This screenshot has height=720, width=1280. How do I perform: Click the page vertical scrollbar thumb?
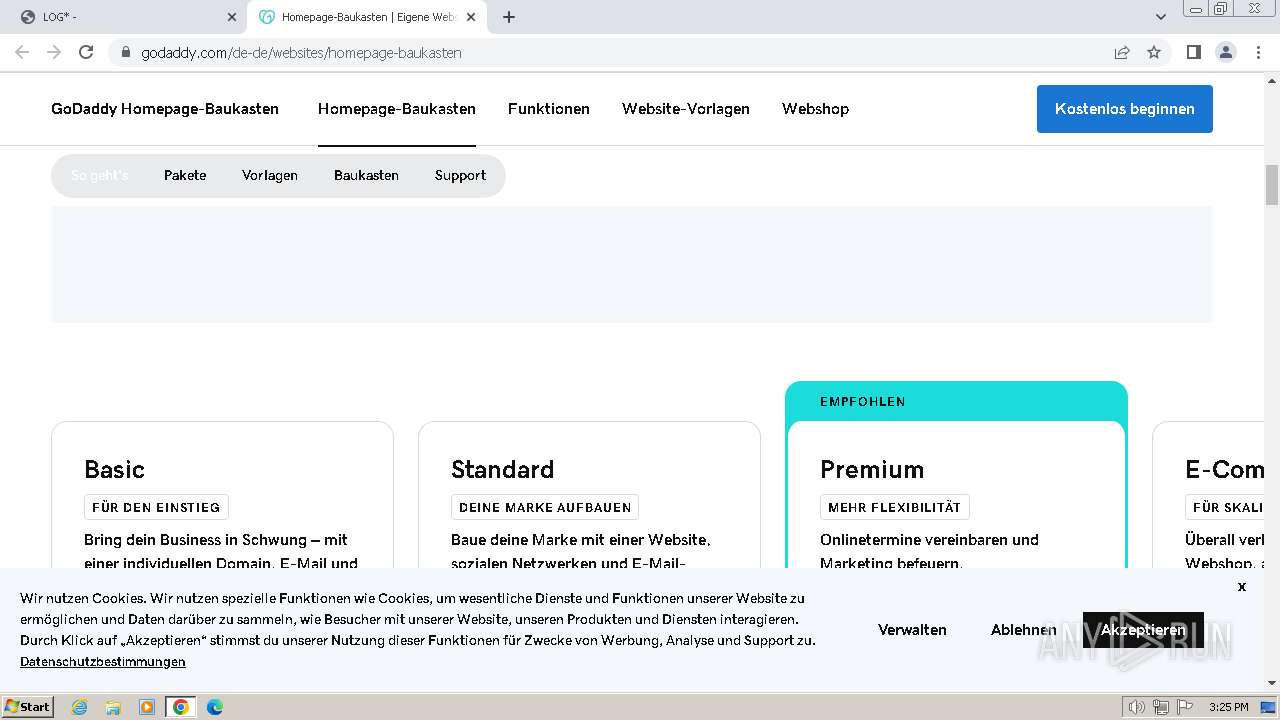pos(1272,185)
